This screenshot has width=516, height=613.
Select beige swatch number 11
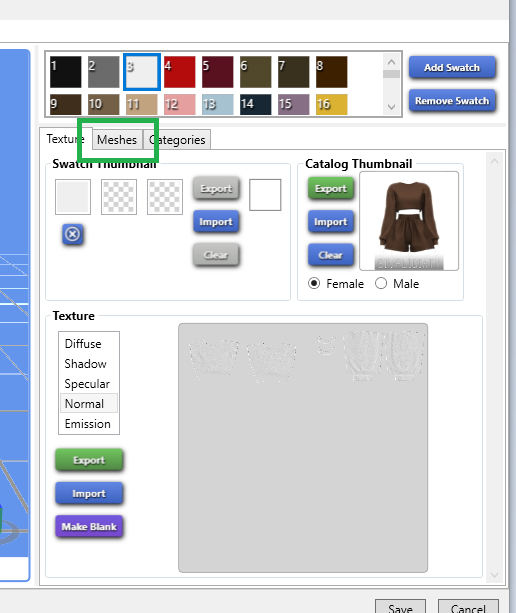pos(142,104)
